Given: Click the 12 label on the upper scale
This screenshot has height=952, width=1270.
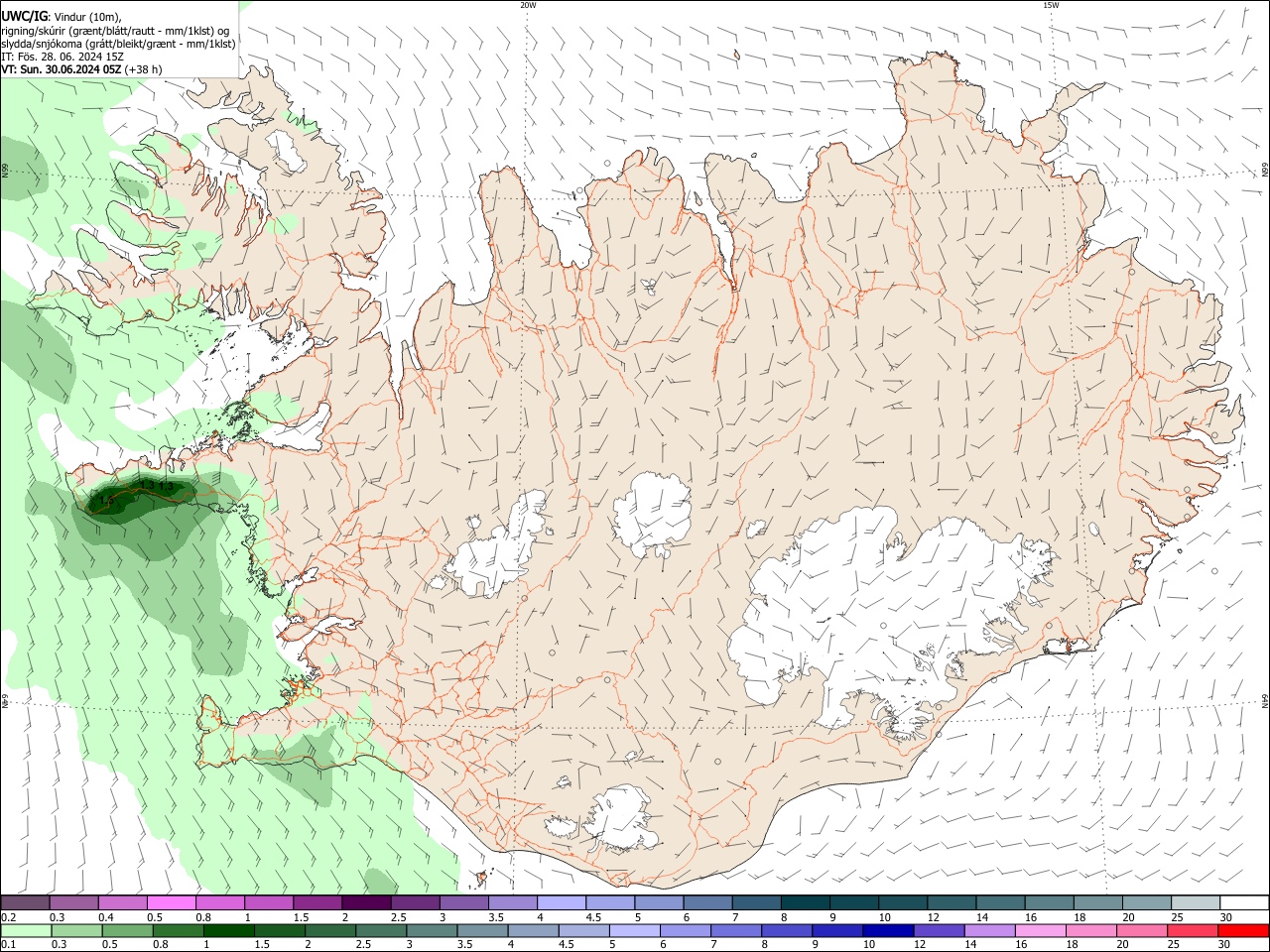Looking at the screenshot, I should tap(933, 917).
